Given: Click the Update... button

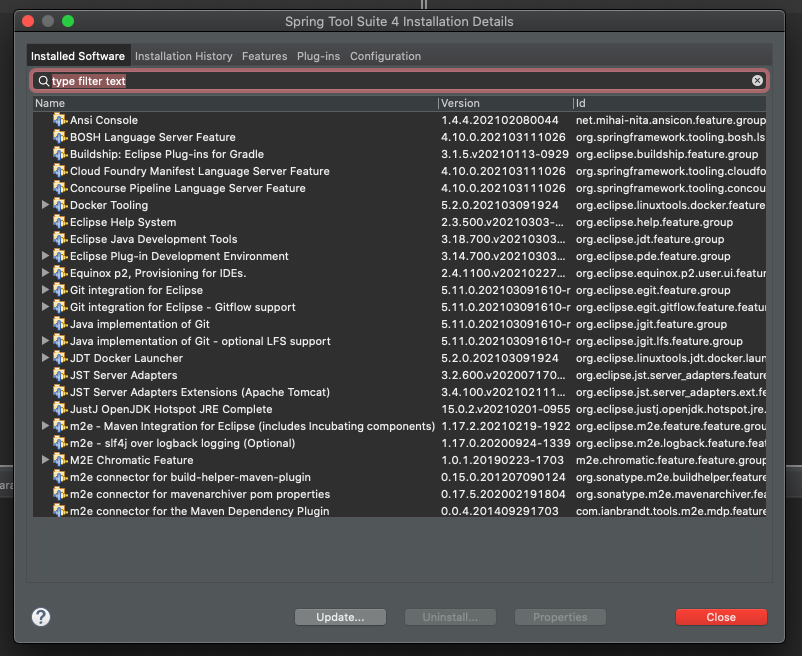Looking at the screenshot, I should (x=340, y=617).
